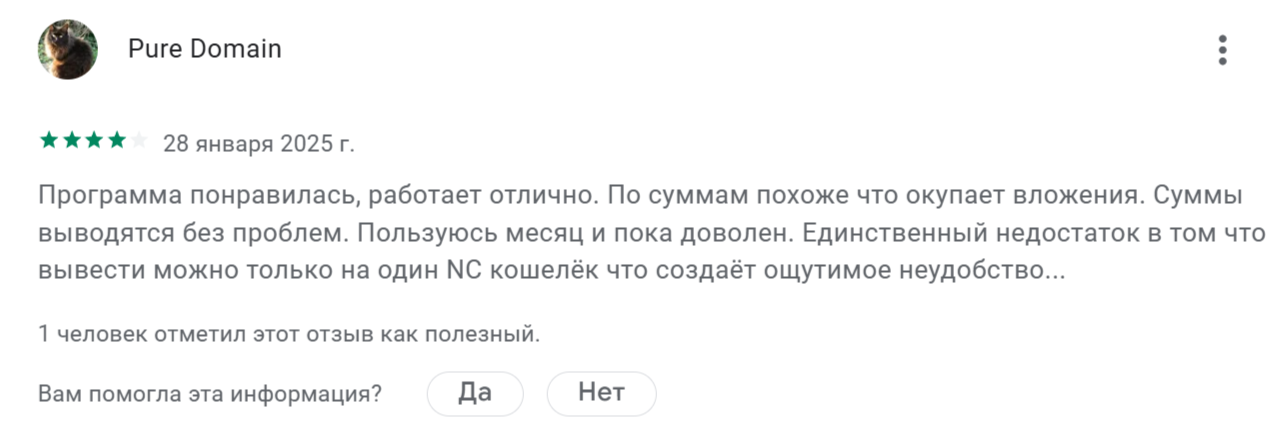
Task: Click the second green rating star
Action: [71, 141]
